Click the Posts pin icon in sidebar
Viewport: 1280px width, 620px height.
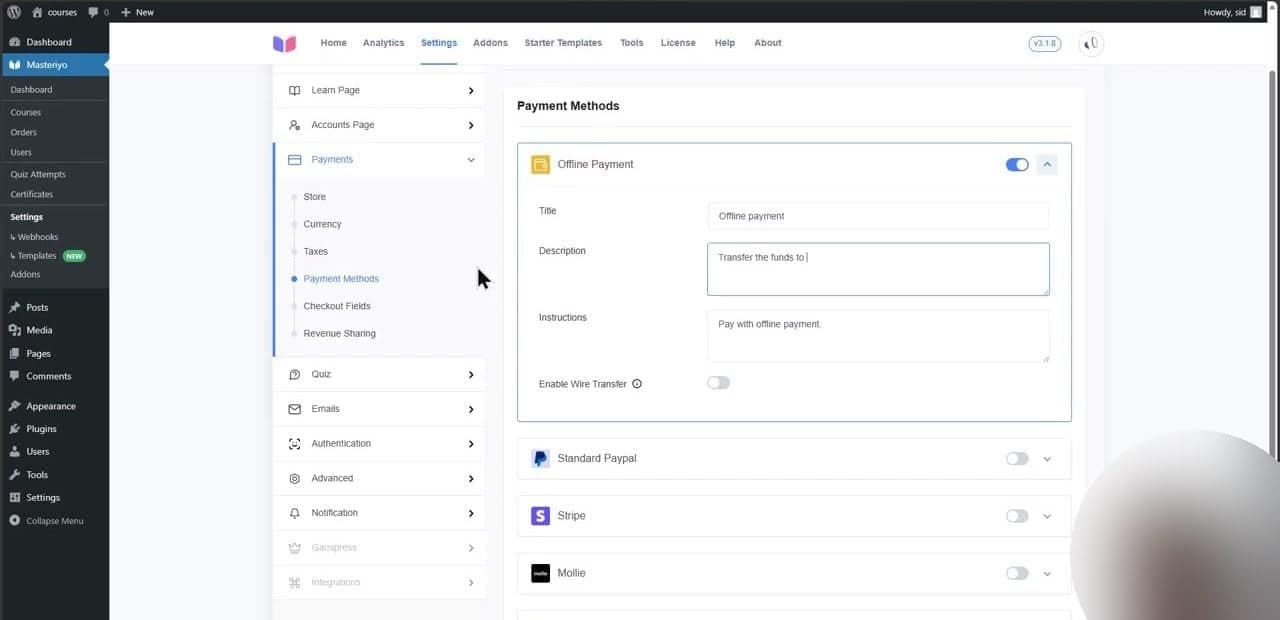pyautogui.click(x=15, y=307)
